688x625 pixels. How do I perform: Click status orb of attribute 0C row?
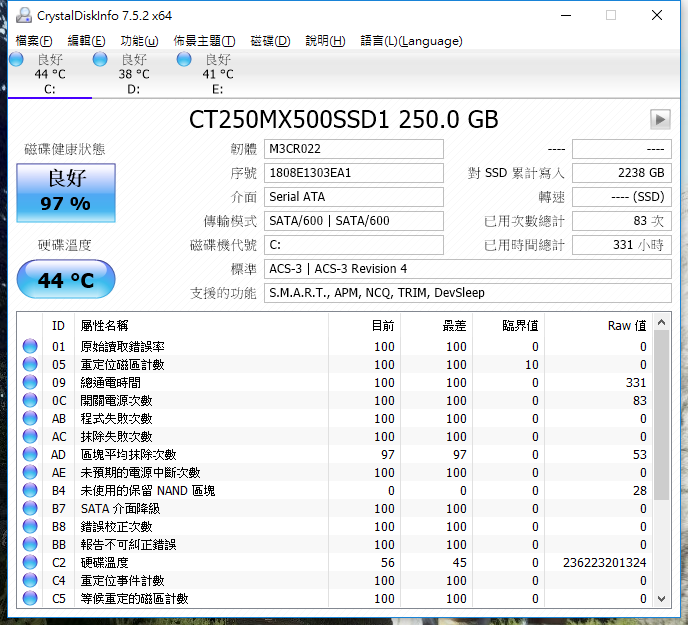coord(30,400)
